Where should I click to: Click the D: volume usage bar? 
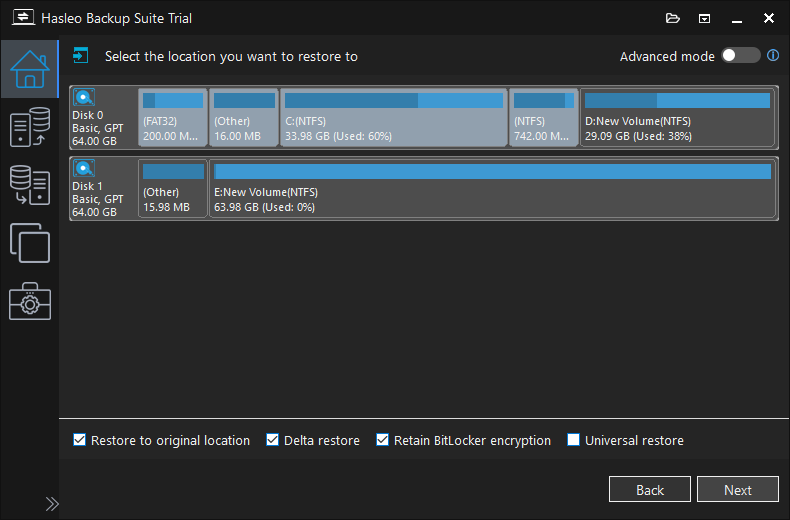(x=677, y=100)
